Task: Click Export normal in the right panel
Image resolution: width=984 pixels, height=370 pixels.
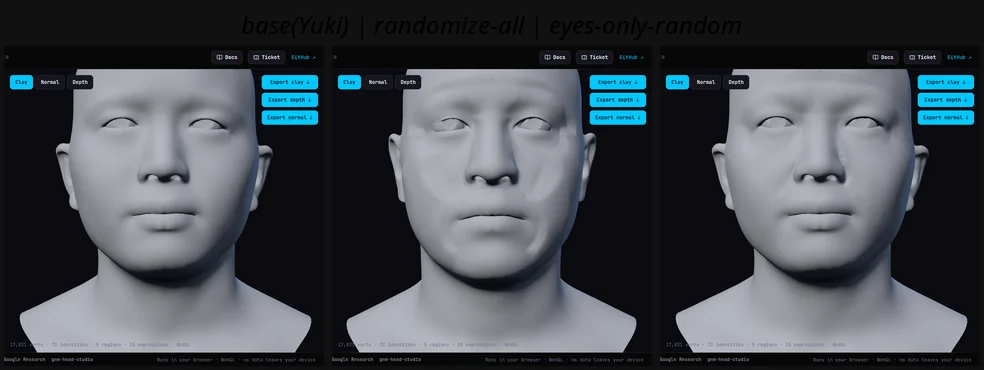Action: click(946, 117)
